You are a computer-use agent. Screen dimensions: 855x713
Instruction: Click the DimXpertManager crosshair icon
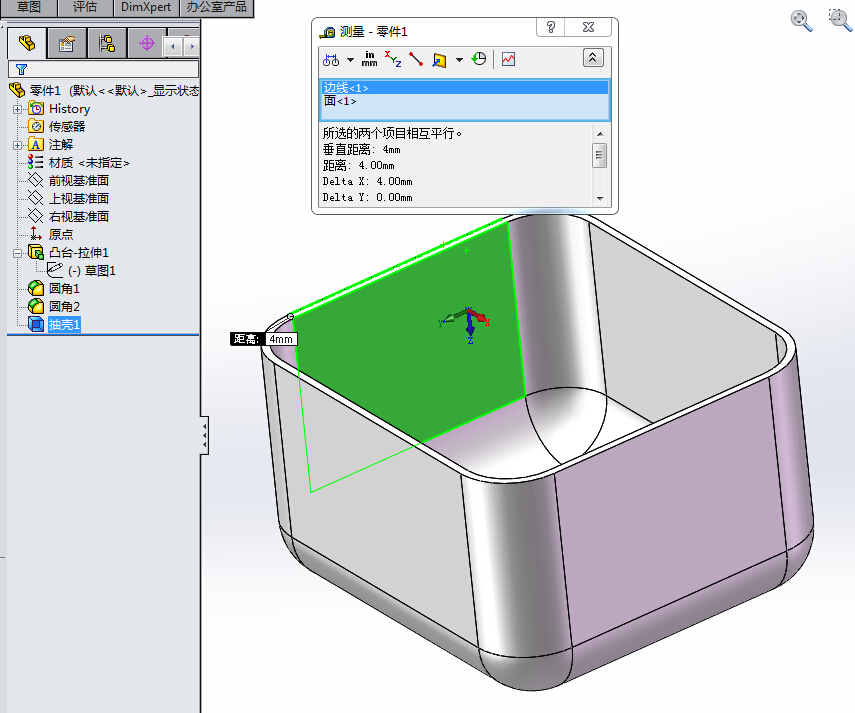[147, 43]
